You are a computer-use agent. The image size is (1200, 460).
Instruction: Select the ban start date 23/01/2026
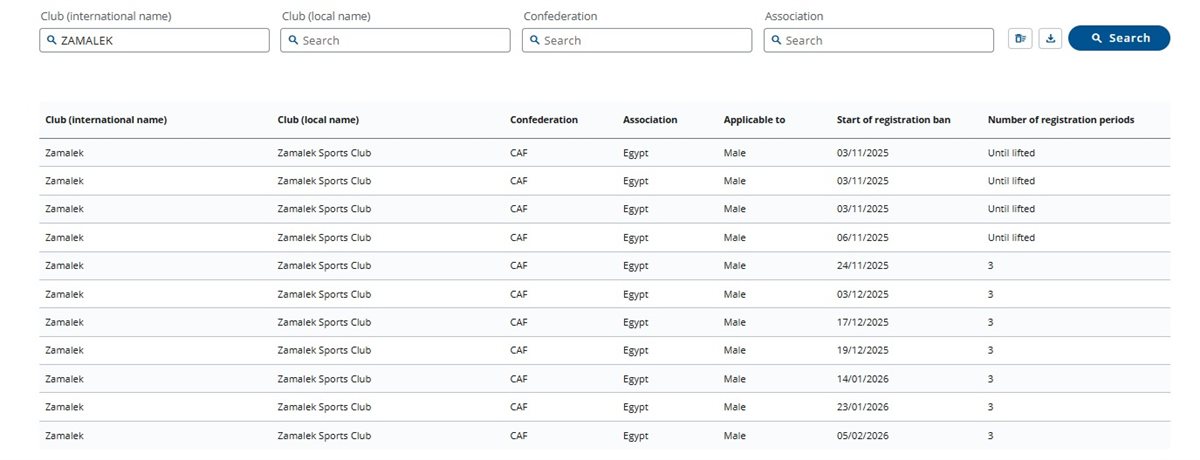click(x=863, y=408)
